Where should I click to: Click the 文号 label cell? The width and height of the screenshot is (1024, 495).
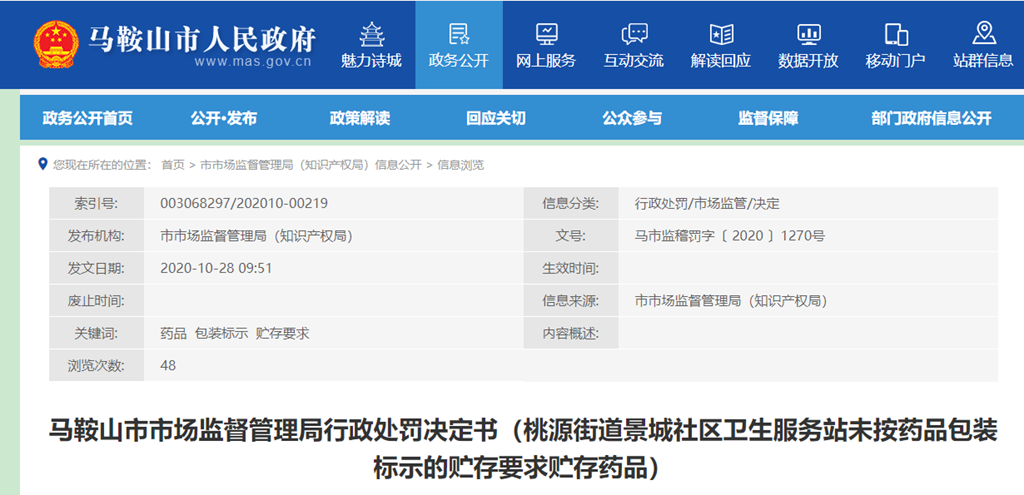click(x=571, y=236)
